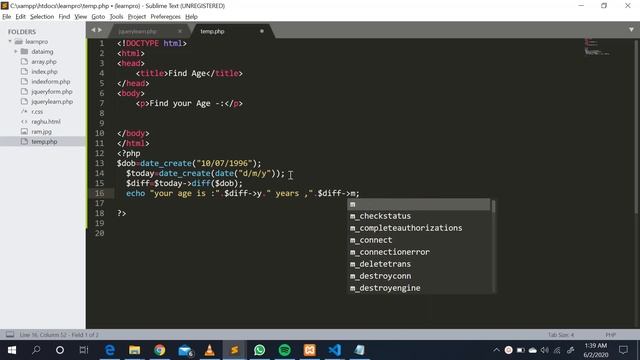Click the autocomplete popup scrollbar

[493, 207]
